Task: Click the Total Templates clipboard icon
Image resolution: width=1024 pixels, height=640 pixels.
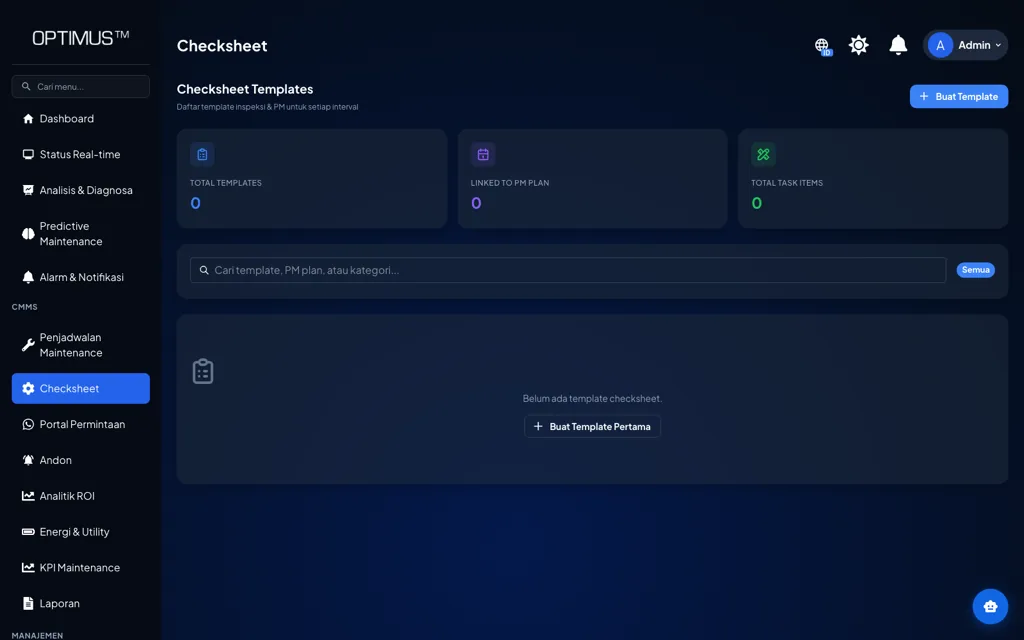Action: pyautogui.click(x=202, y=155)
